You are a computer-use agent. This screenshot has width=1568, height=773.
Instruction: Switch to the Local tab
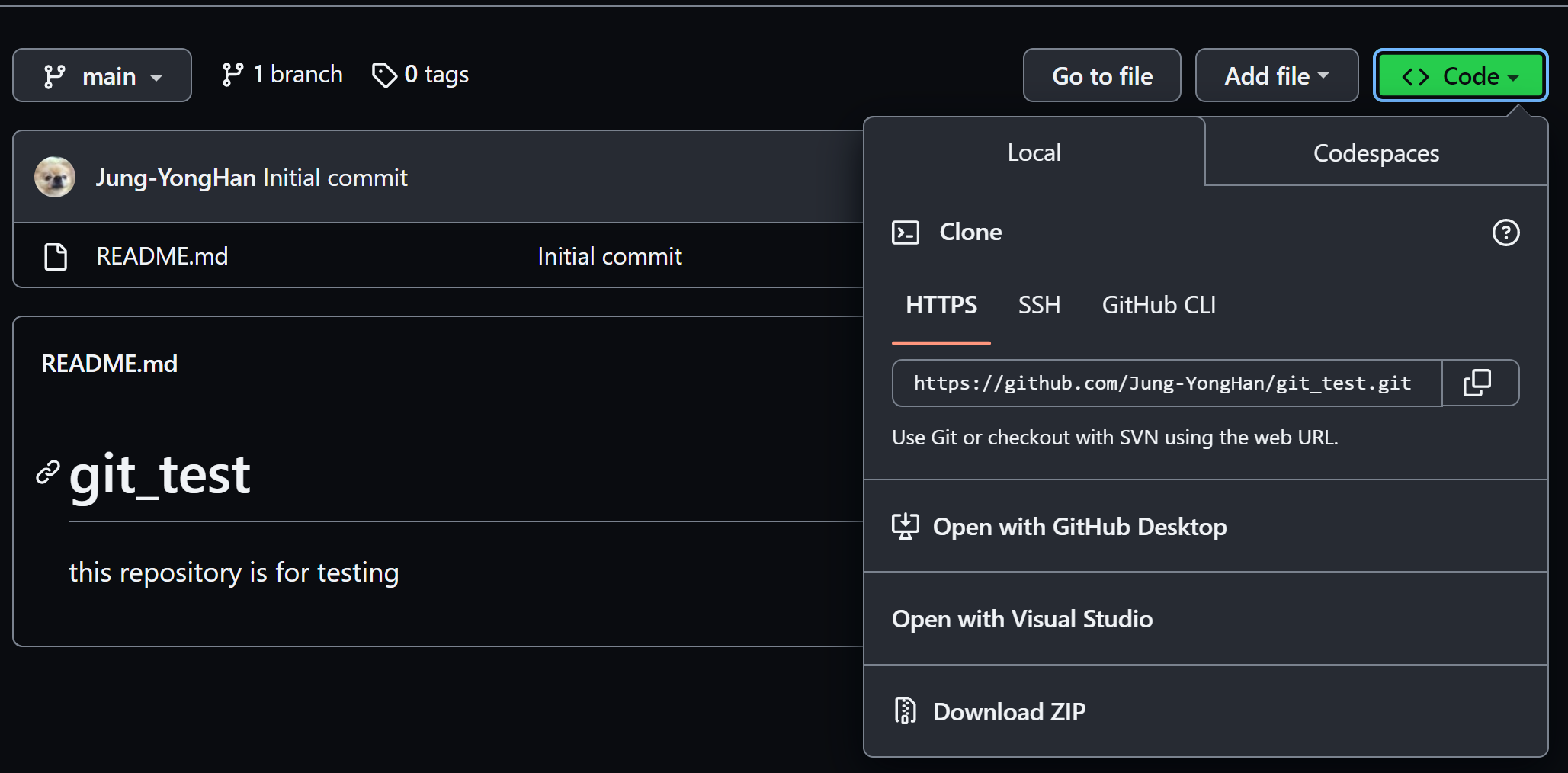tap(1034, 152)
